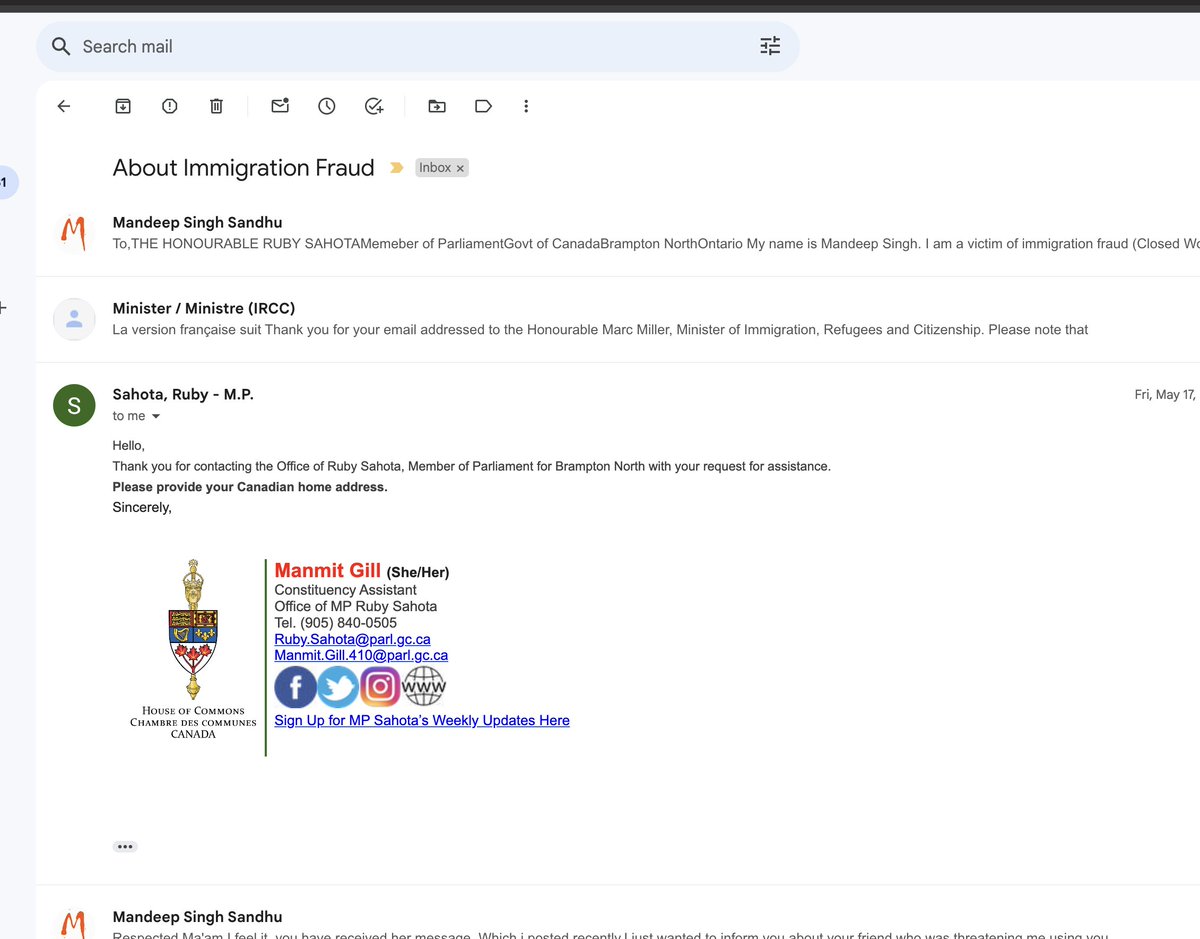Open Sign Up for MP Sahota's Weekly Updates link
This screenshot has width=1200, height=939.
tap(422, 720)
